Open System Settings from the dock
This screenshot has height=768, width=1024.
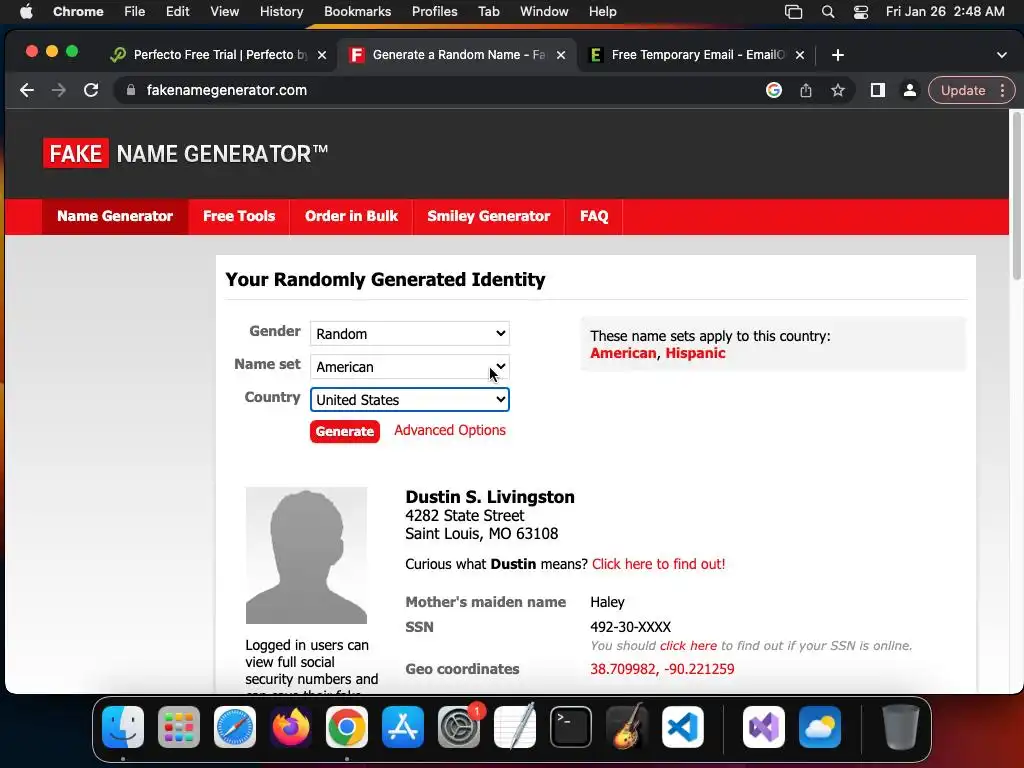pyautogui.click(x=459, y=727)
